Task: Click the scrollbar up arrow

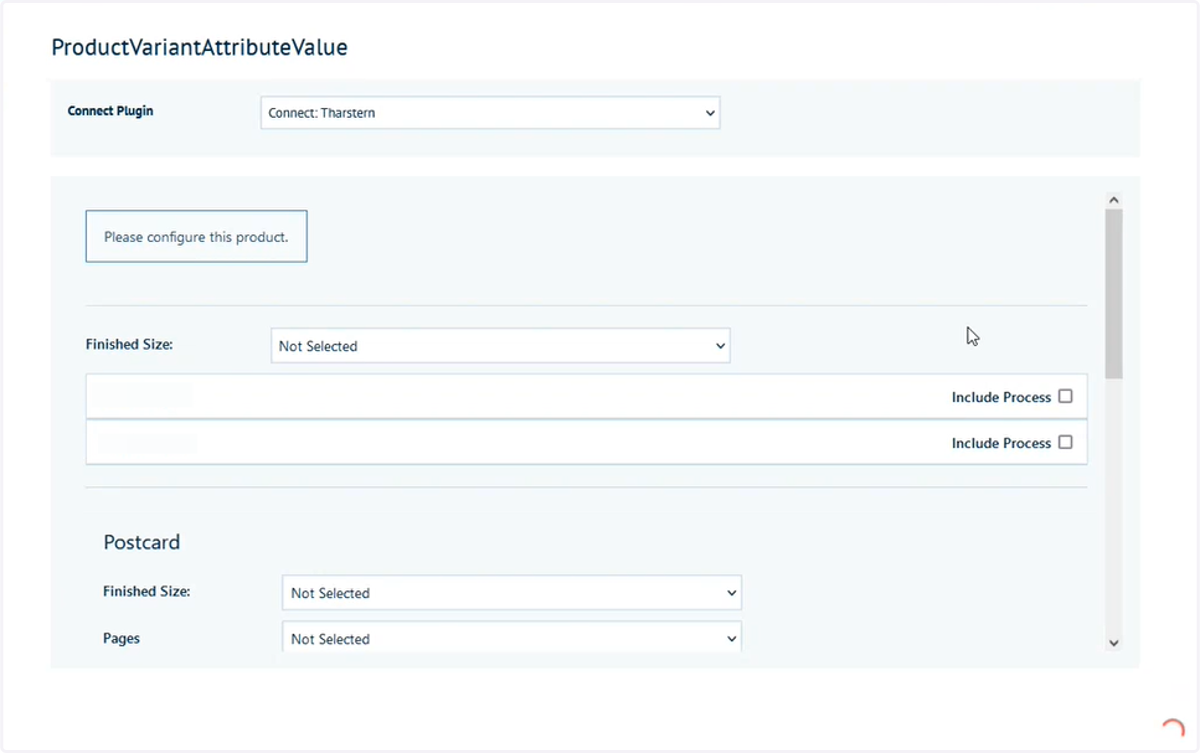Action: pos(1114,201)
